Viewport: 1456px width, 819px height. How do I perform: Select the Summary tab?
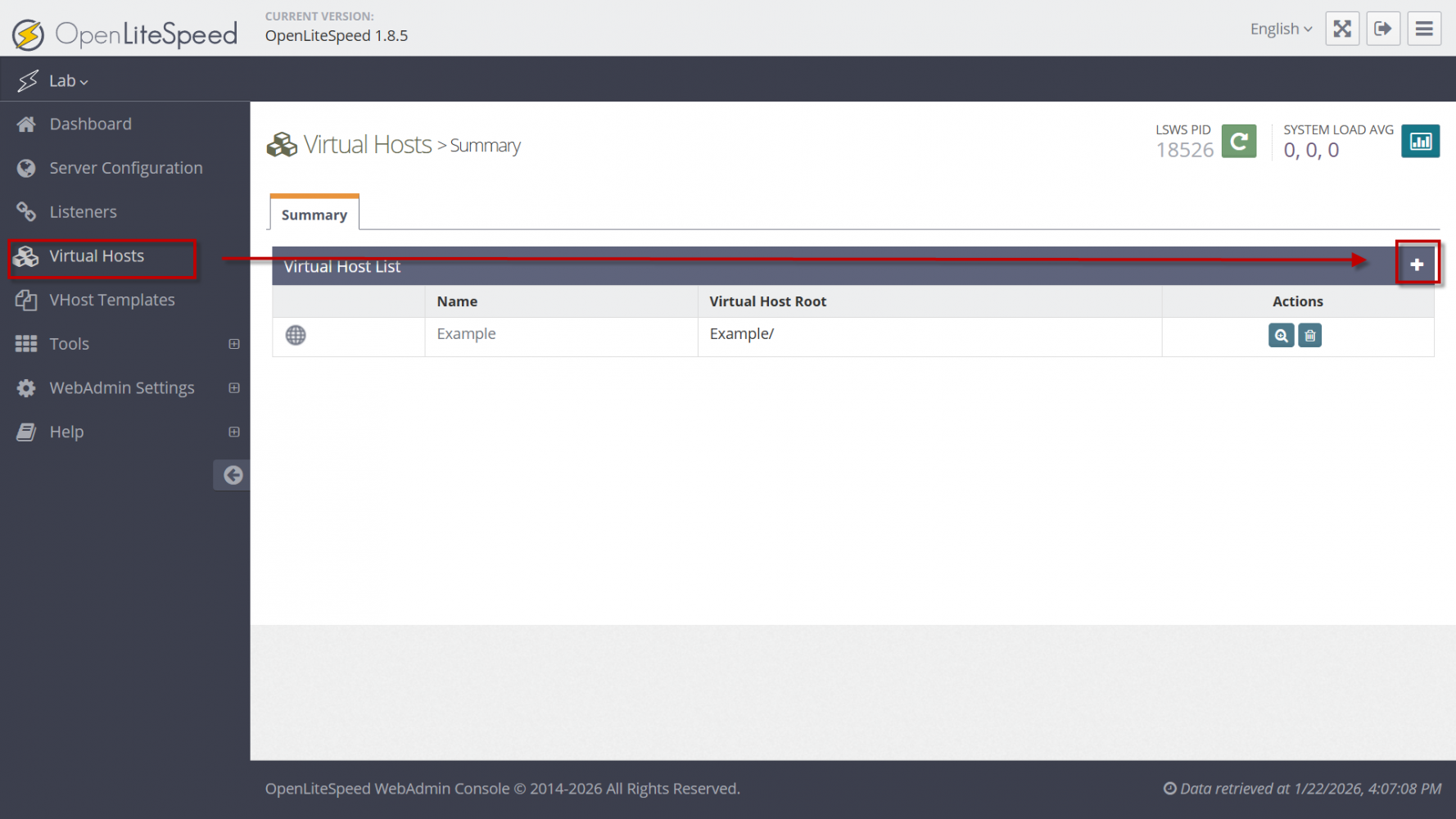pos(314,215)
